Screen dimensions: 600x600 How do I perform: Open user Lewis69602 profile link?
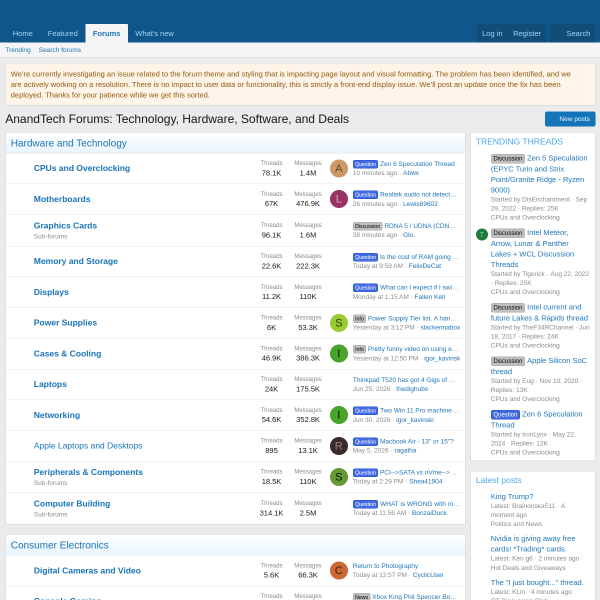tap(420, 204)
